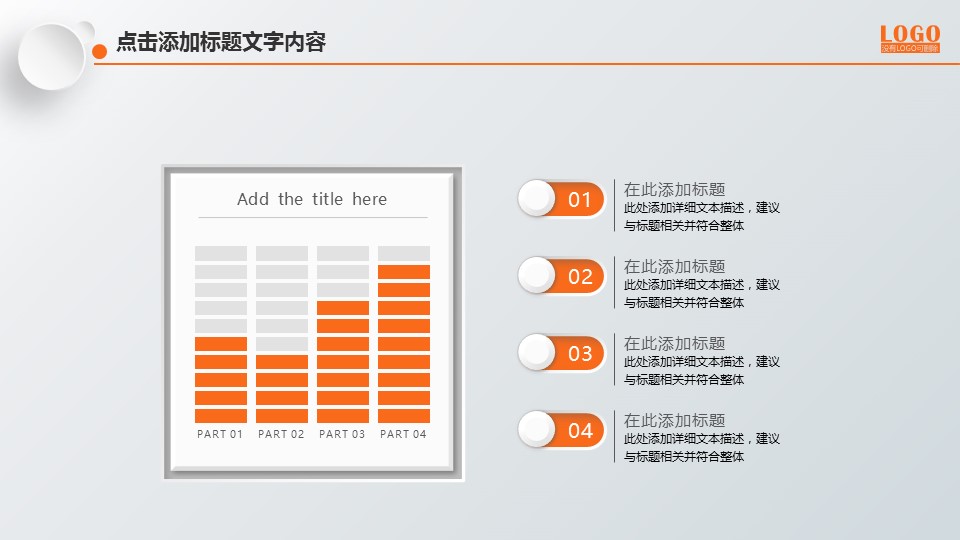Select topmost orange bar in PART 04 column
This screenshot has height=540, width=960.
coord(404,272)
